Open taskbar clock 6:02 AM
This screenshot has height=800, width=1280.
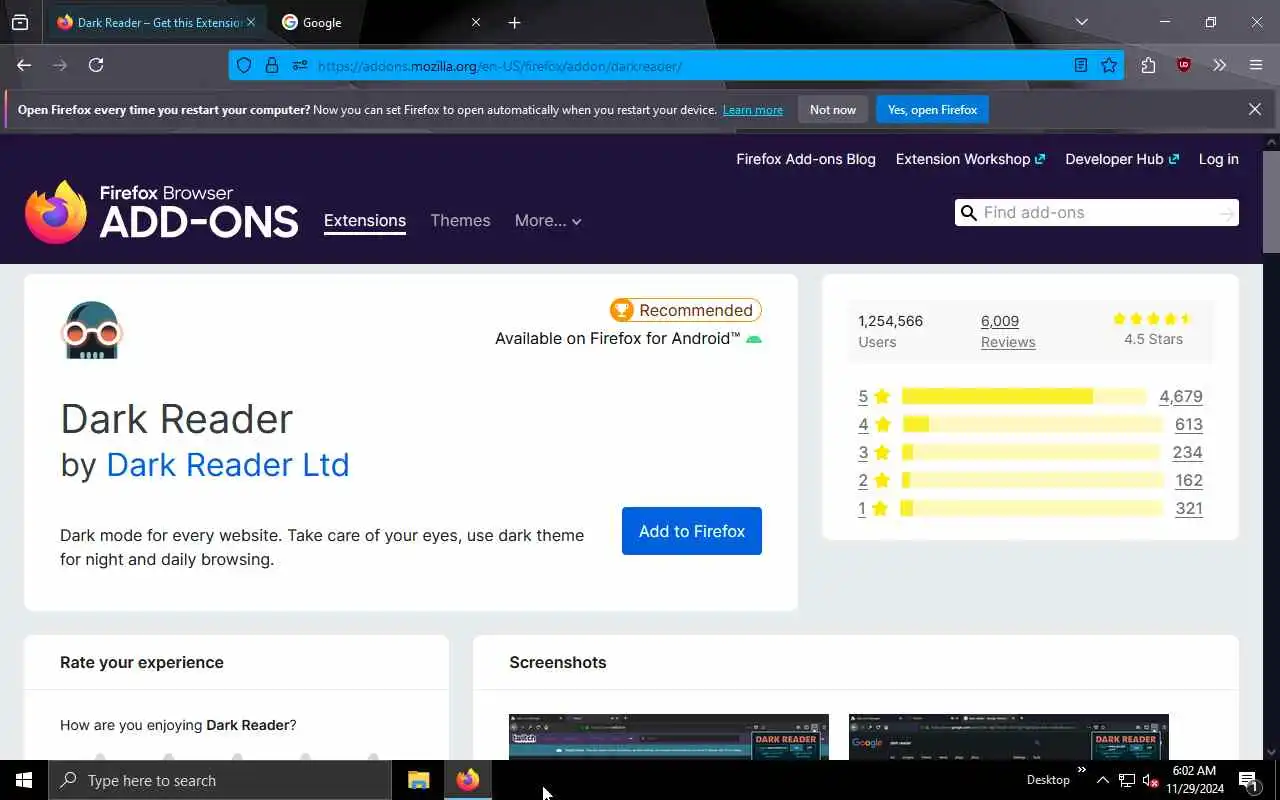[x=1194, y=780]
